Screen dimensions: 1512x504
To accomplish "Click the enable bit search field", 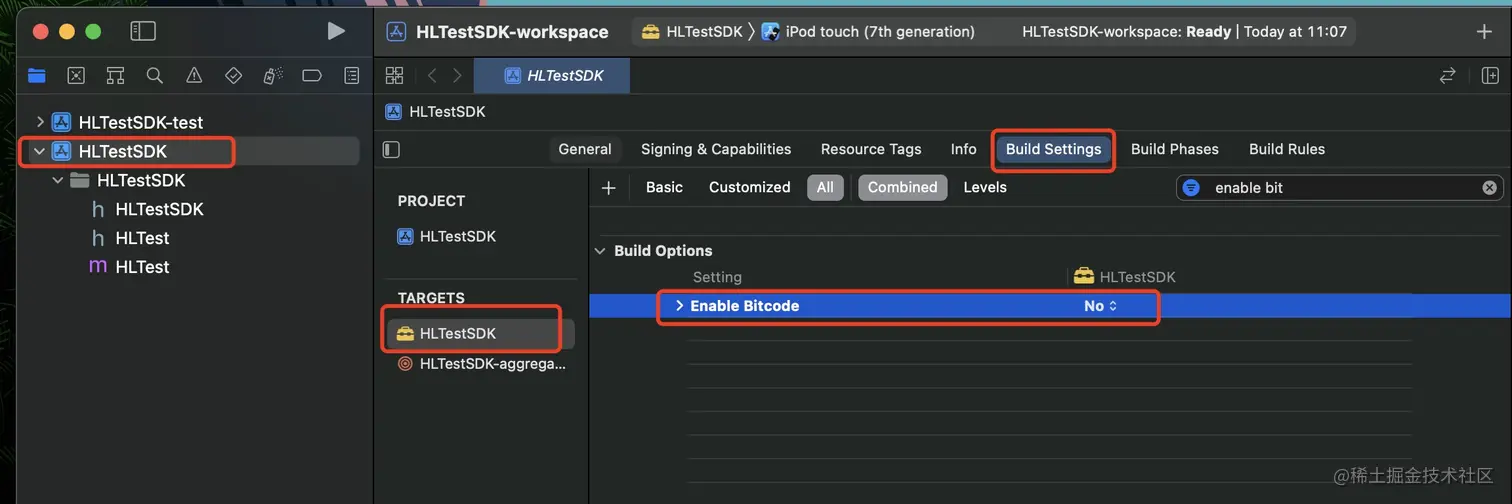I will point(1340,187).
